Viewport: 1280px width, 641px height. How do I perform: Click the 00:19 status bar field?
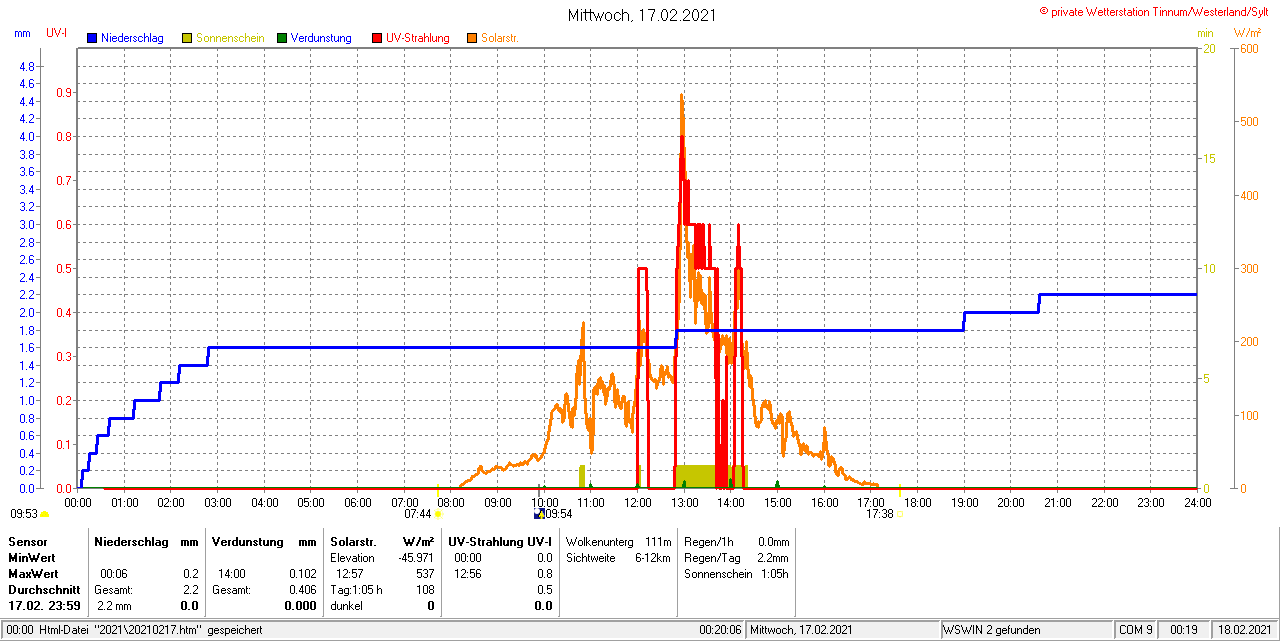pos(1184,630)
